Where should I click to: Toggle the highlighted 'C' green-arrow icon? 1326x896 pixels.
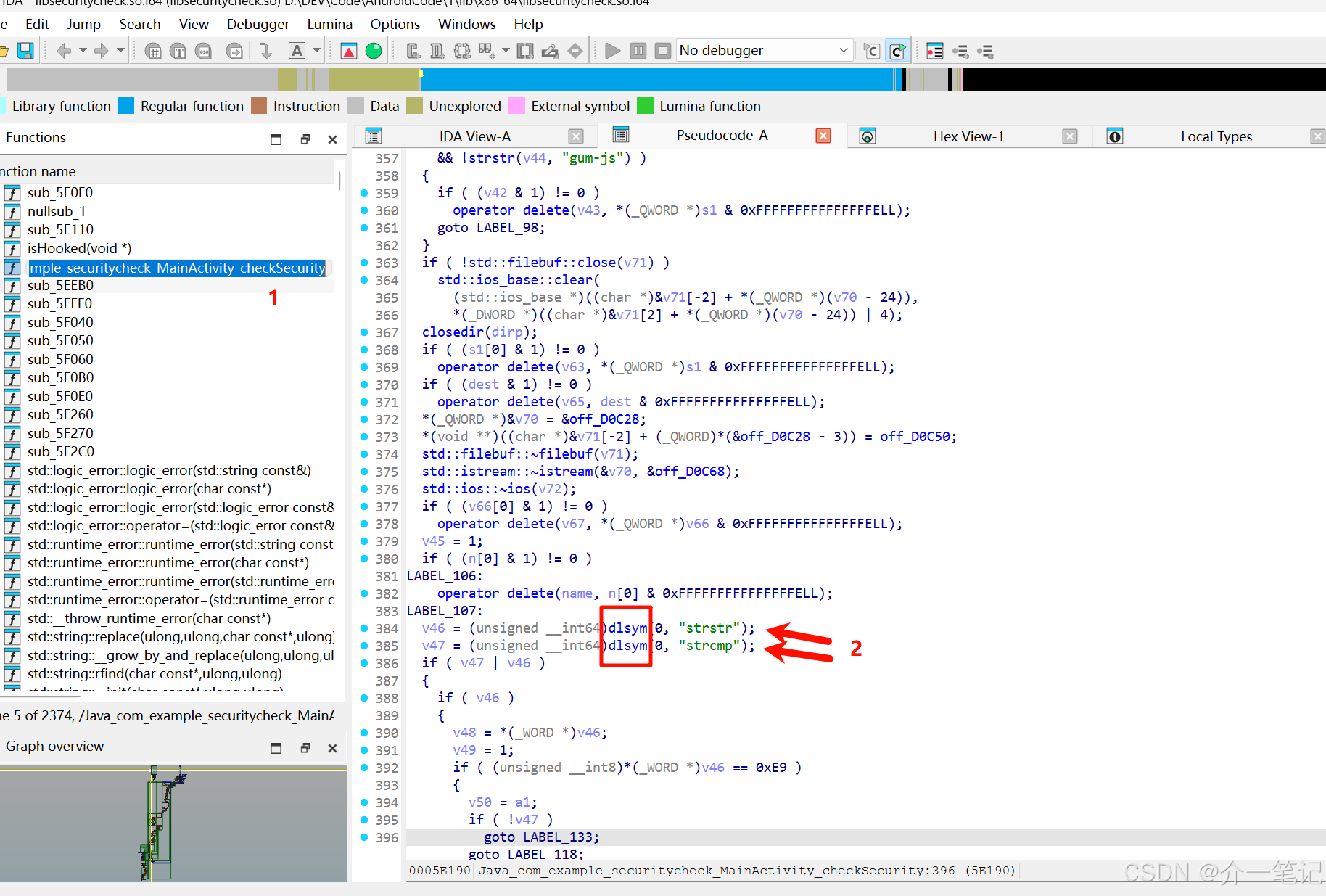(x=897, y=51)
